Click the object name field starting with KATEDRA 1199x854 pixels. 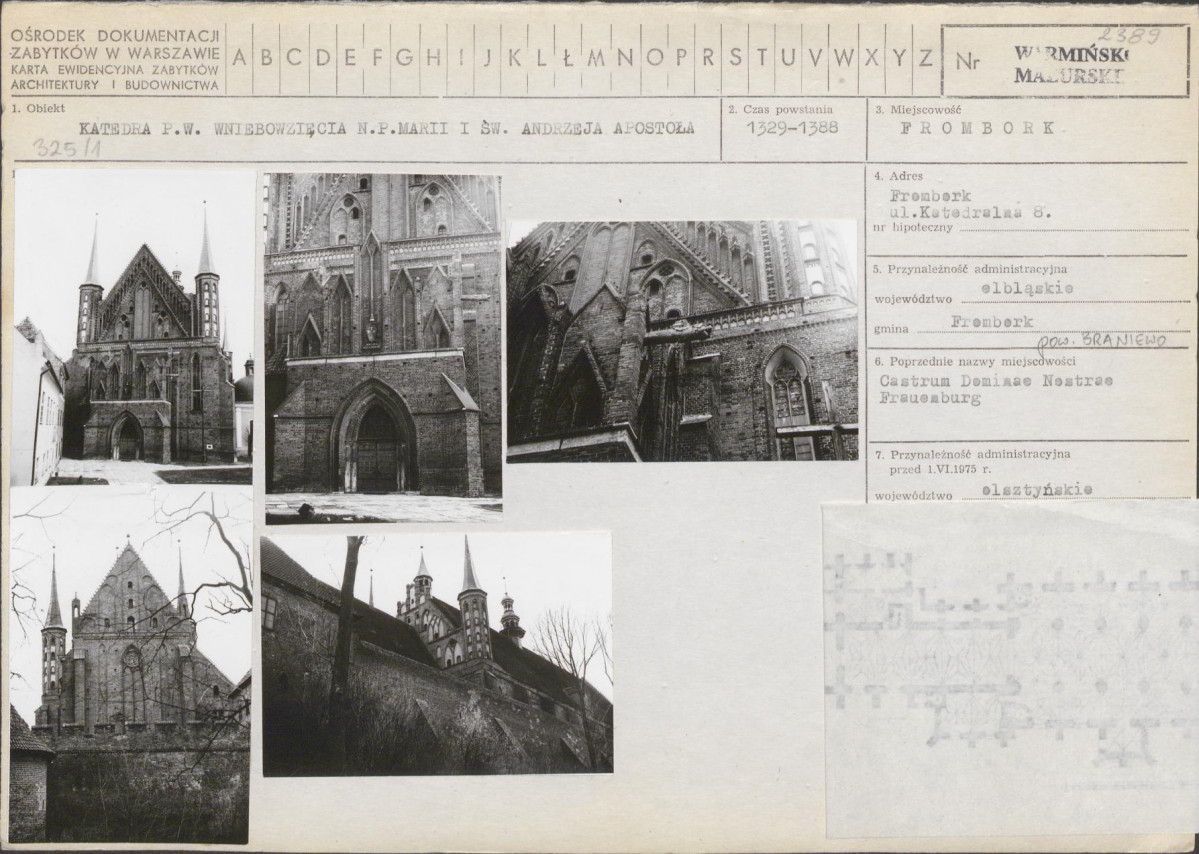(385, 128)
